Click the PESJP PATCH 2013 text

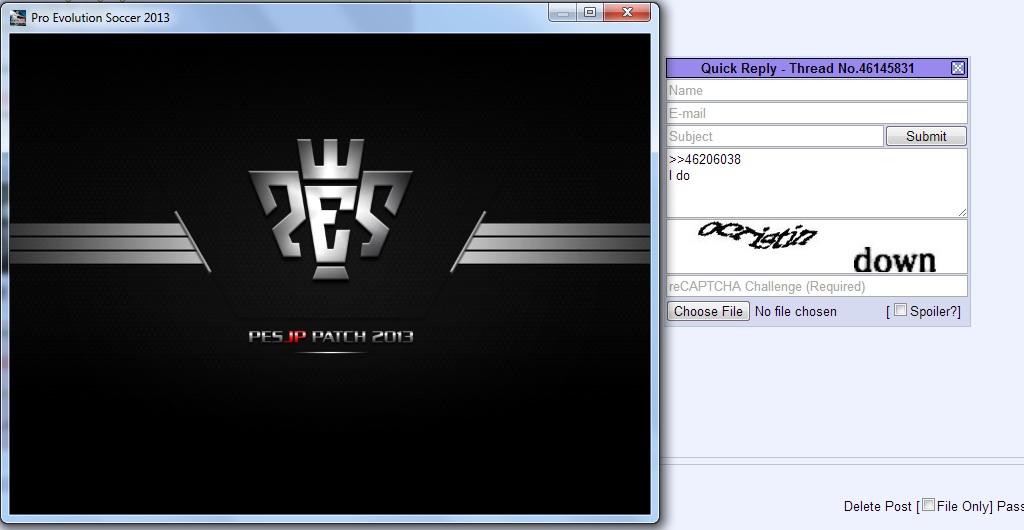331,337
